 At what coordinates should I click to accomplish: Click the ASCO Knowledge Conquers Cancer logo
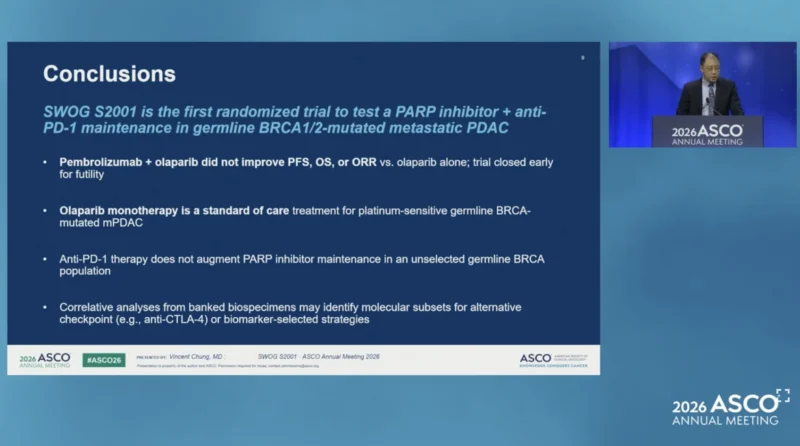pyautogui.click(x=554, y=360)
